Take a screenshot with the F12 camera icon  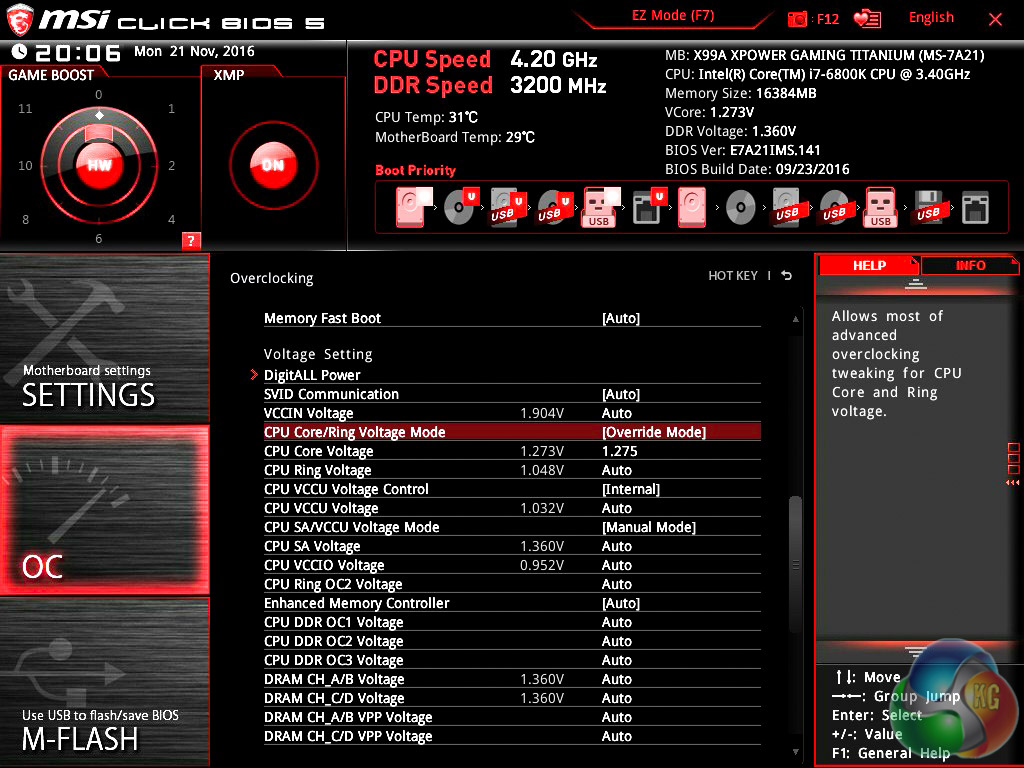tap(797, 19)
